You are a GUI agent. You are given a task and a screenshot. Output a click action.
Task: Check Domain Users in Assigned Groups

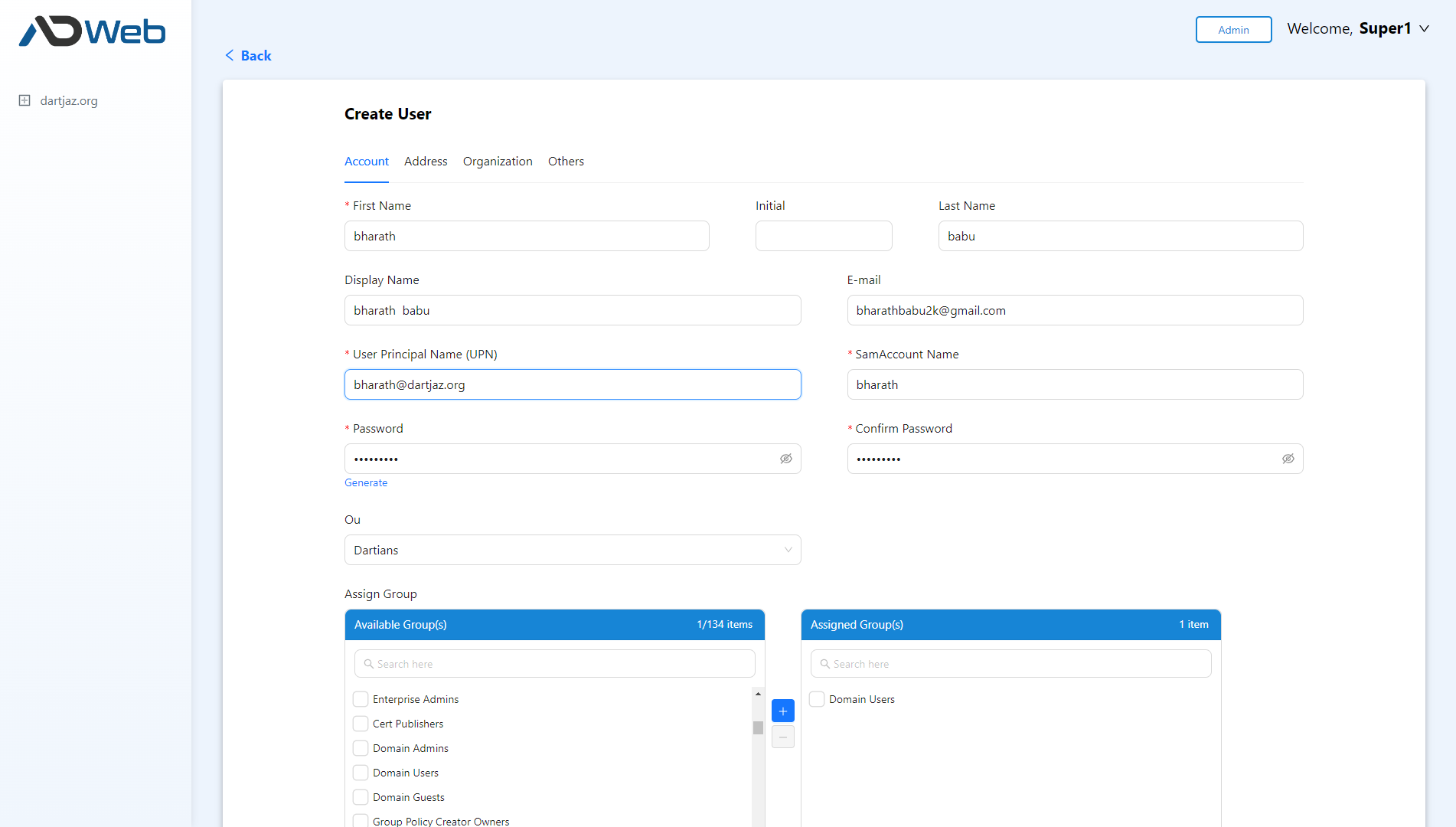tap(817, 699)
